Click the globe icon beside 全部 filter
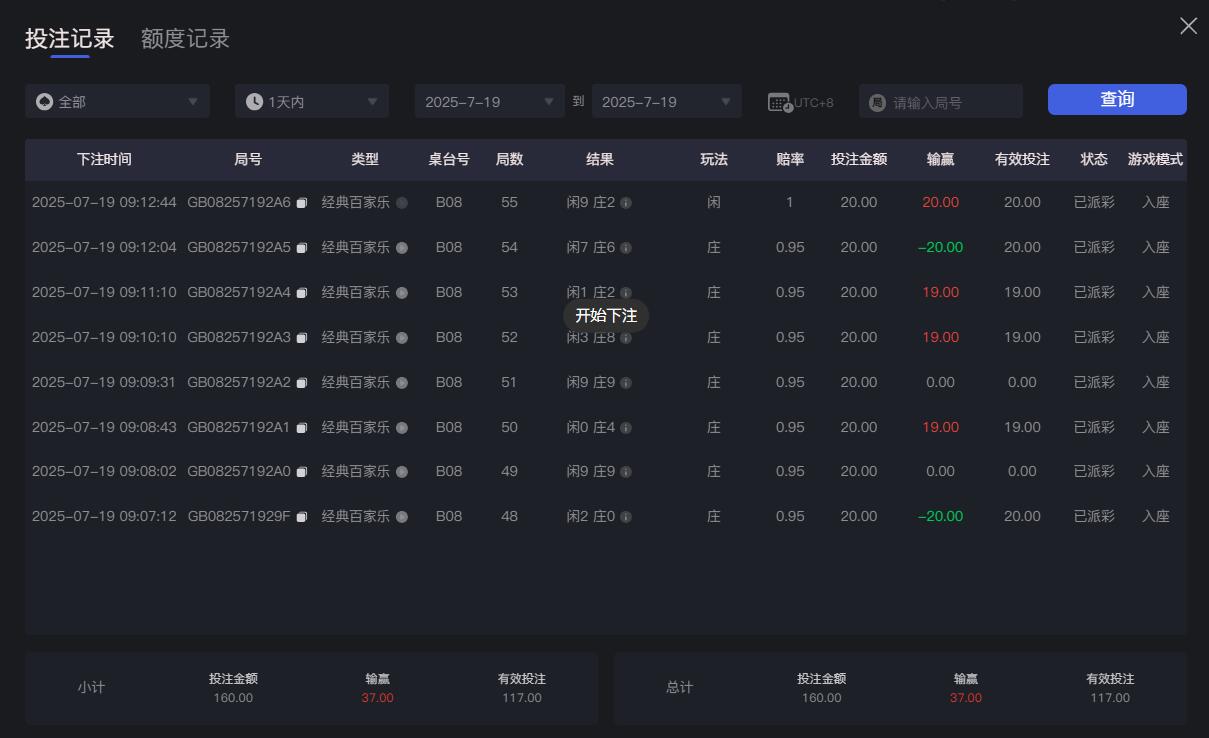 [42, 100]
